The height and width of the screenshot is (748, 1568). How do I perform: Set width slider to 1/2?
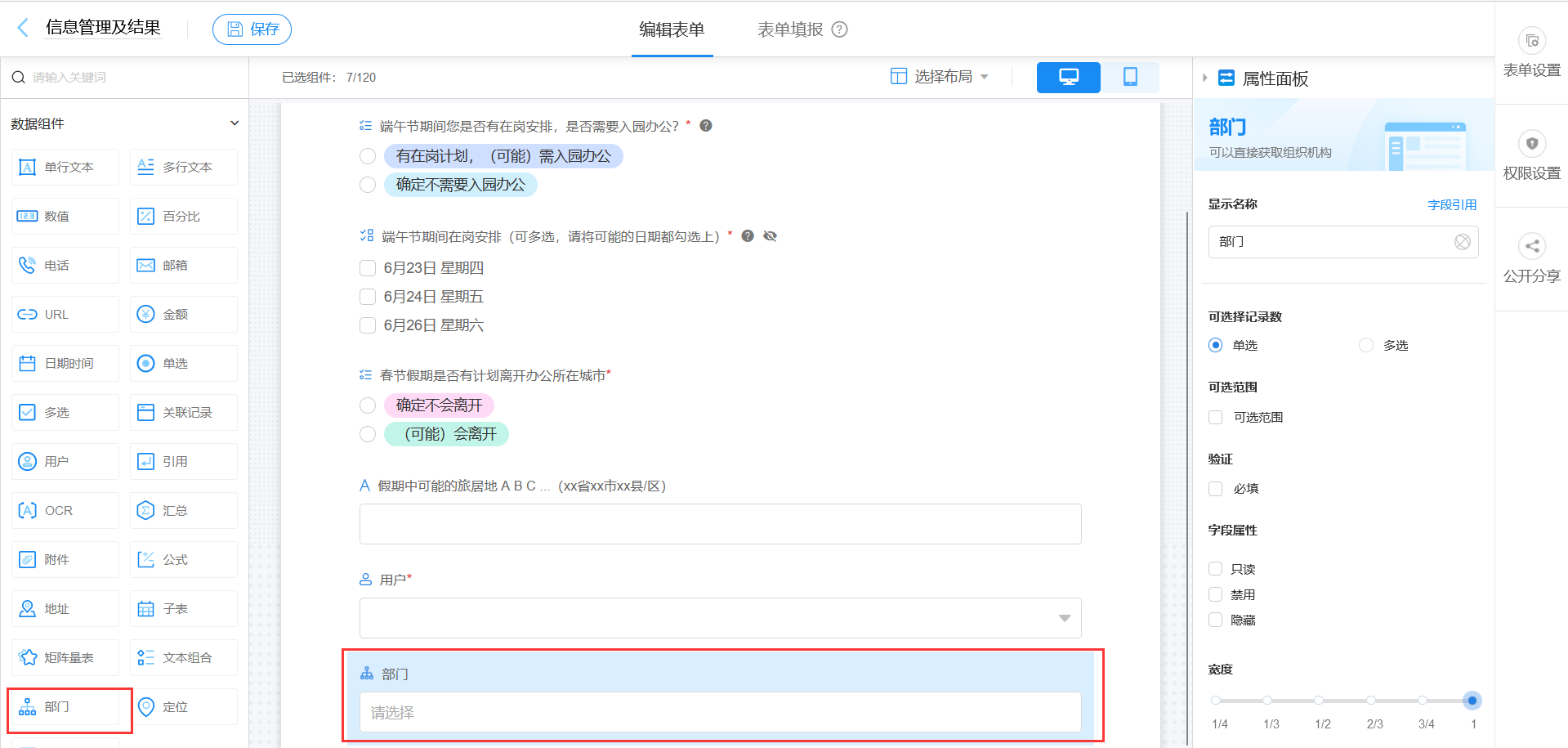click(x=1318, y=701)
